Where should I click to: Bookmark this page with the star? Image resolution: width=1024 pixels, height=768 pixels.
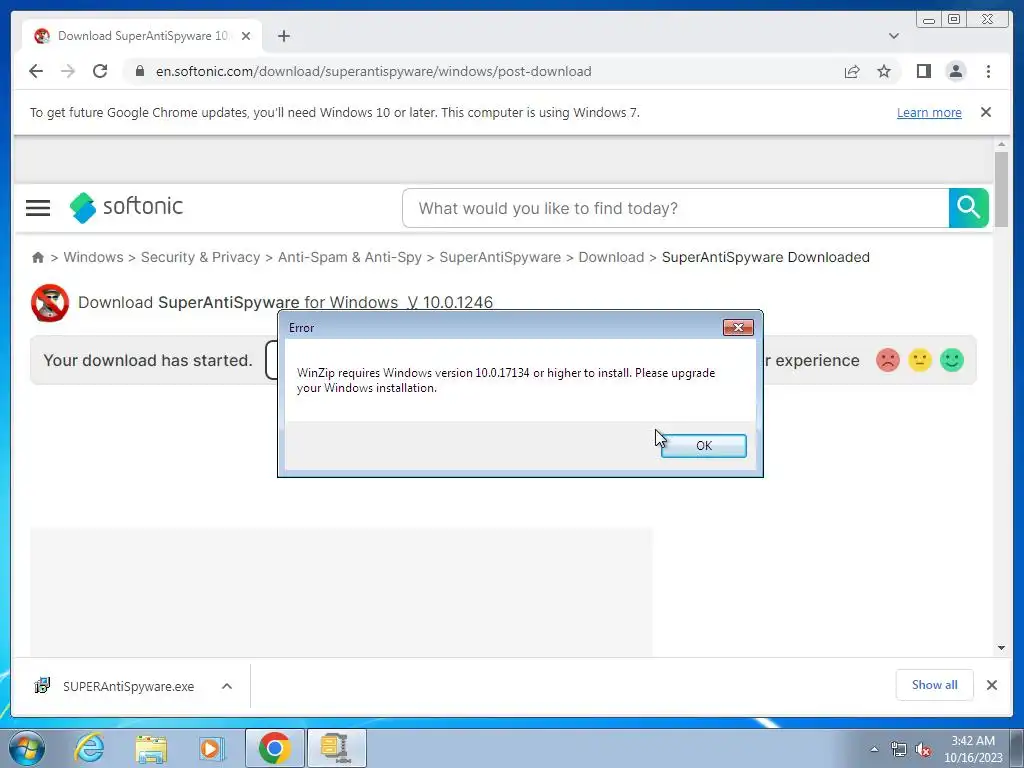point(884,71)
